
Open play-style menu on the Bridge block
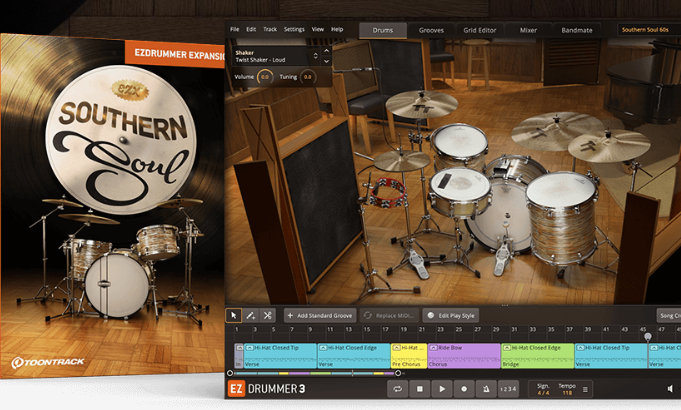click(506, 347)
